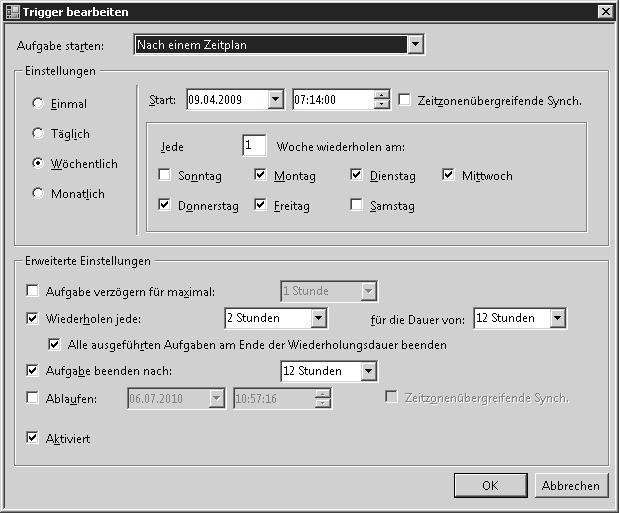Uncheck the Dienstag checkbox
Image resolution: width=620 pixels, height=513 pixels.
click(356, 174)
